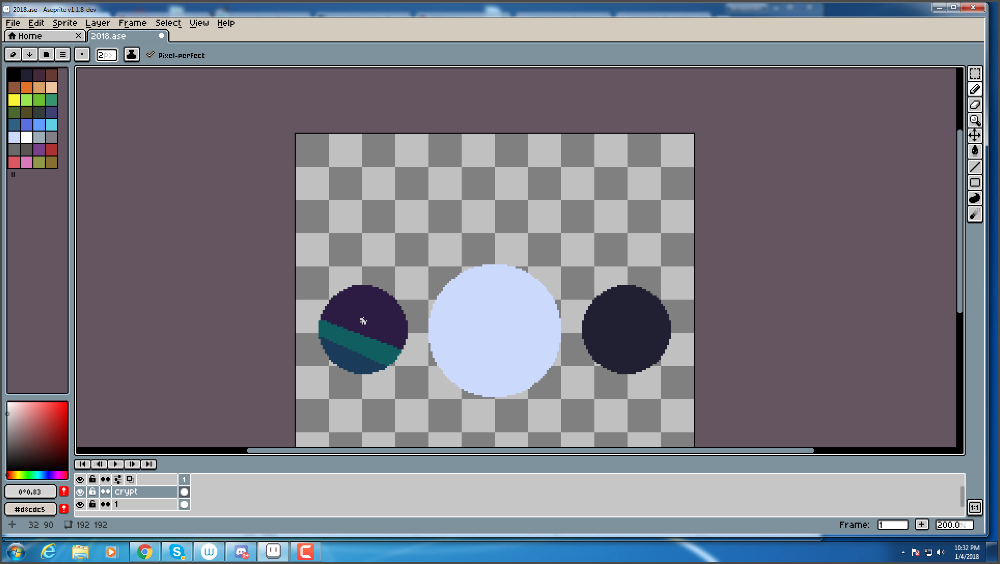Select layer 1 cel in frame 1
The image size is (1000, 564).
pos(184,504)
